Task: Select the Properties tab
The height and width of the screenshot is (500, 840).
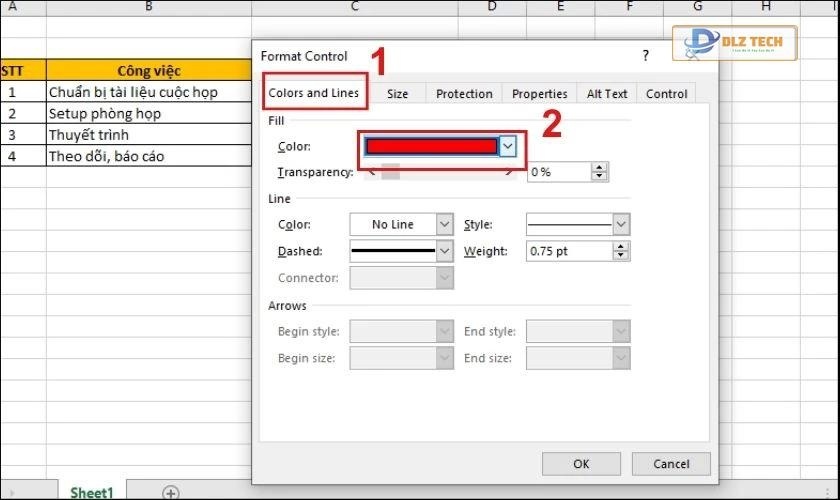Action: tap(539, 94)
